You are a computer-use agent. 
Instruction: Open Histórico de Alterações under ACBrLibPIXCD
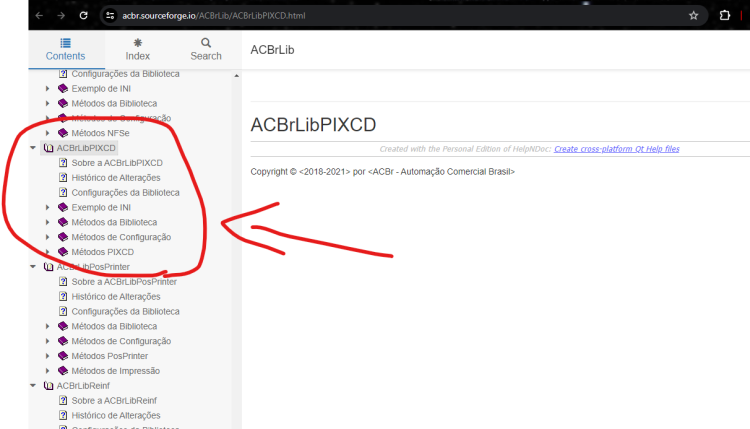[x=116, y=177]
